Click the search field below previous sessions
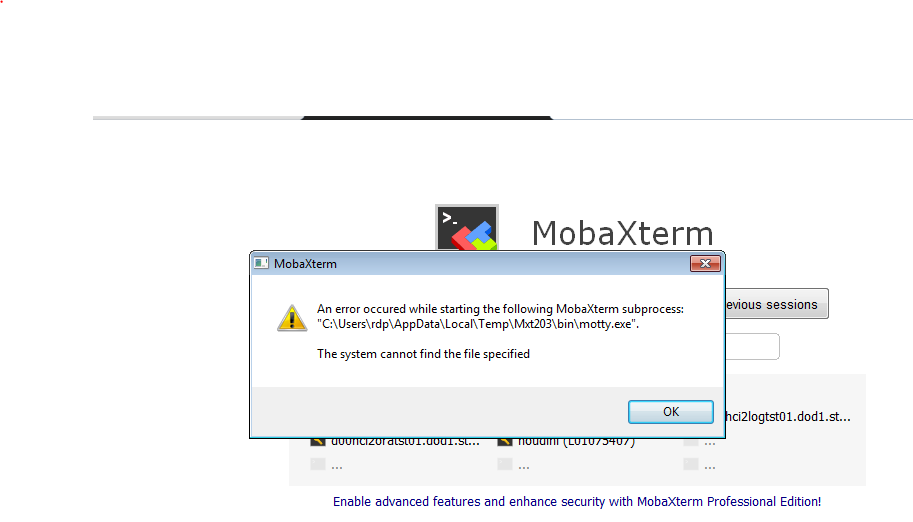Image resolution: width=913 pixels, height=522 pixels. pos(752,347)
